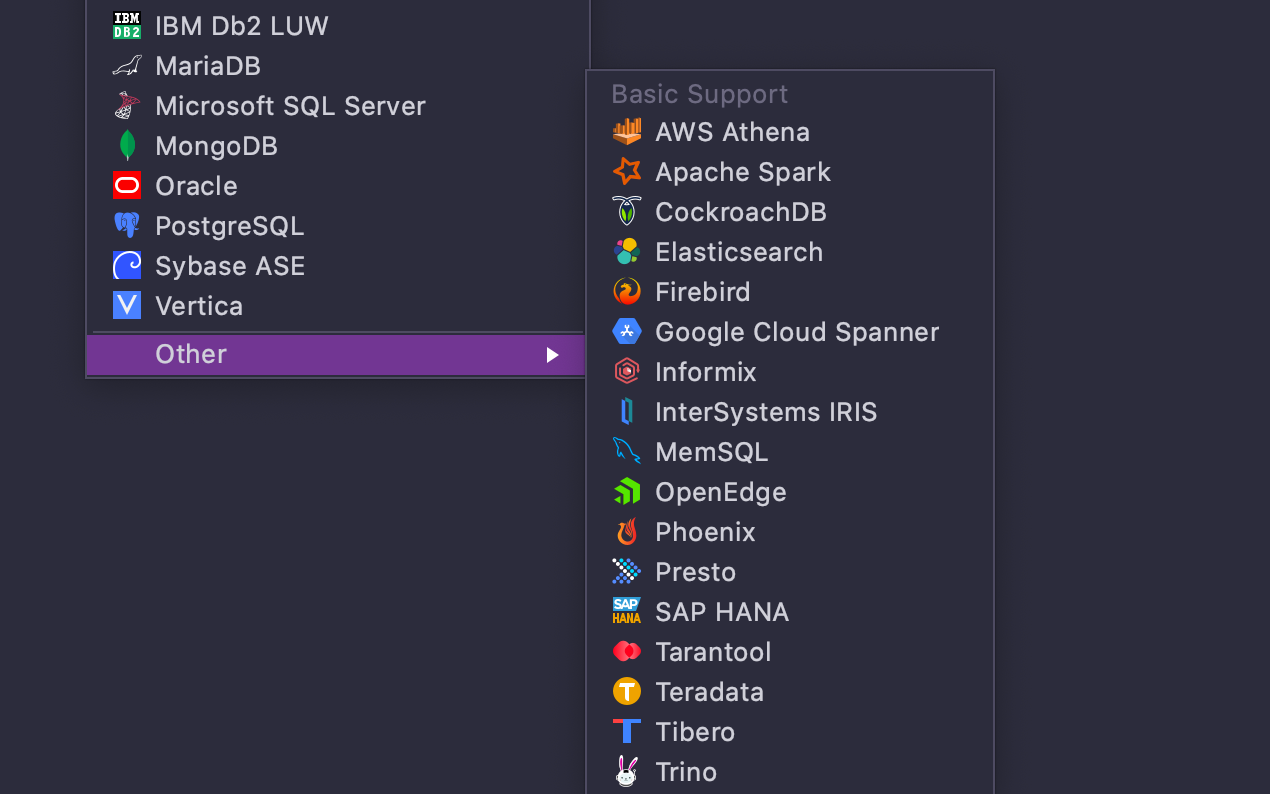Choose Google Cloud Spanner label
The image size is (1270, 794).
tap(797, 332)
